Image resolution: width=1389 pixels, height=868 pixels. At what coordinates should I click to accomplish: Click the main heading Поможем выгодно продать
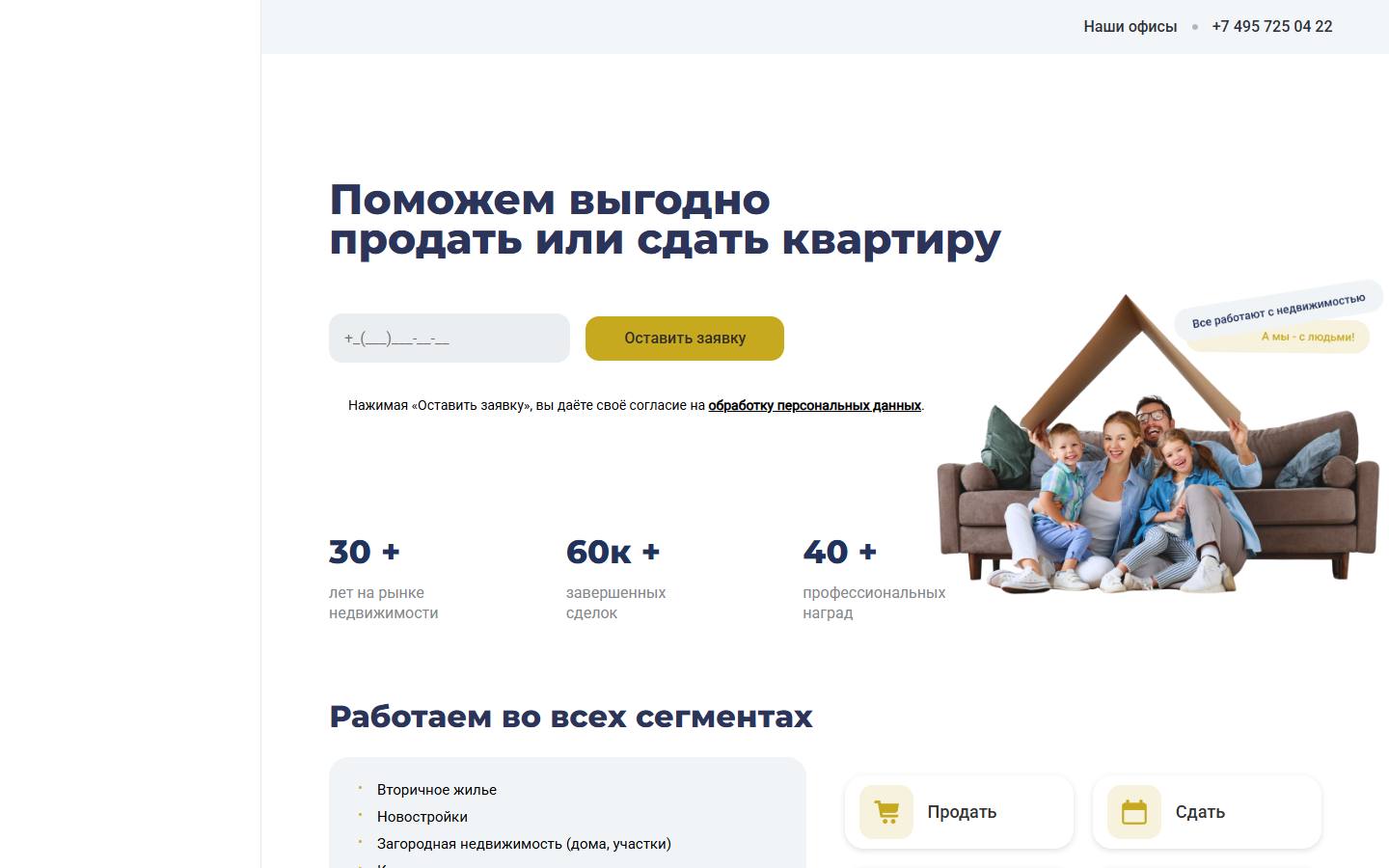[x=665, y=220]
